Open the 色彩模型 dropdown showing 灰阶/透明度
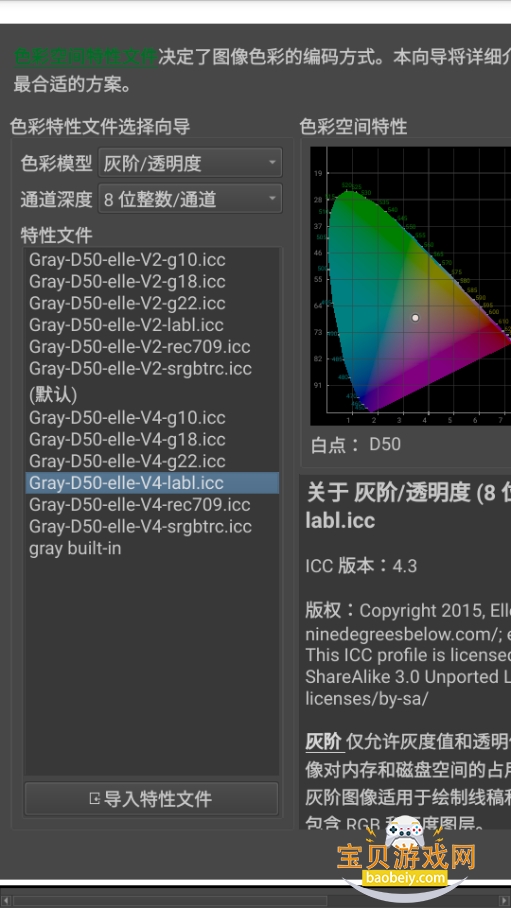The height and width of the screenshot is (908, 511). click(x=190, y=163)
